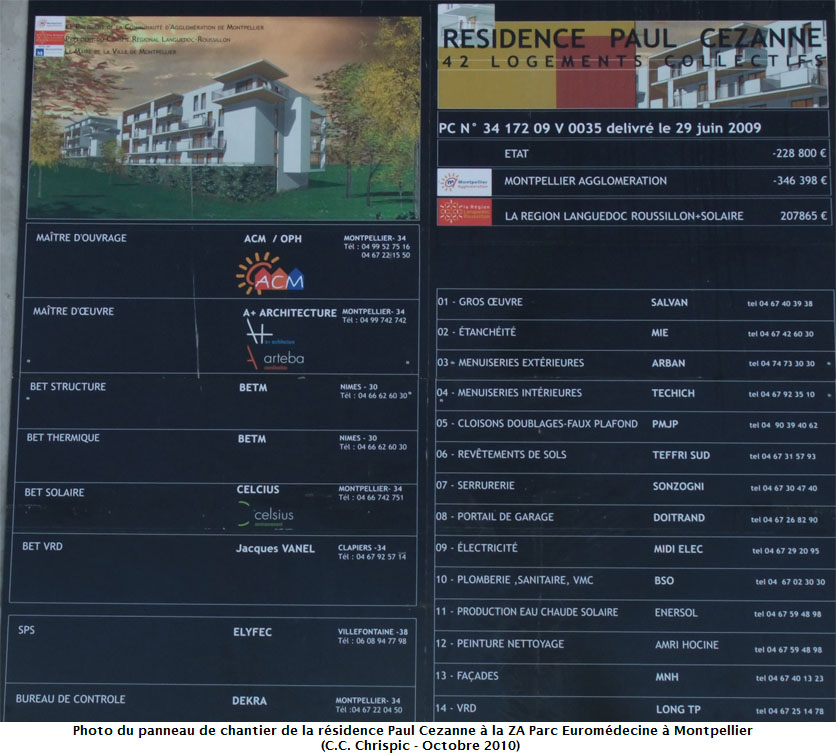
Task: Select lot '08 - PORTAIL DE GARAGE'
Action: [495, 517]
